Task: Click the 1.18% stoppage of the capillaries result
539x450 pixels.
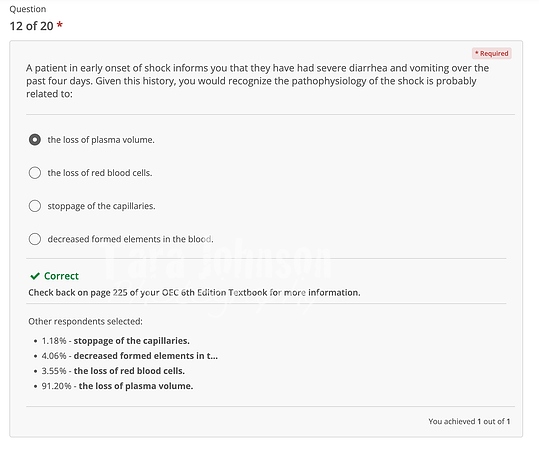Action: pos(116,341)
